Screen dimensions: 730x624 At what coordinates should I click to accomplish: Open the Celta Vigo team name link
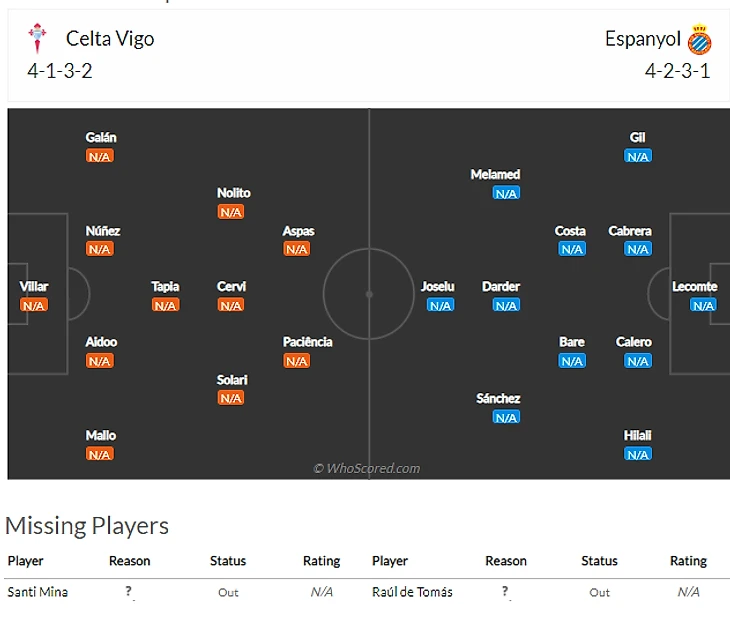pyautogui.click(x=110, y=39)
